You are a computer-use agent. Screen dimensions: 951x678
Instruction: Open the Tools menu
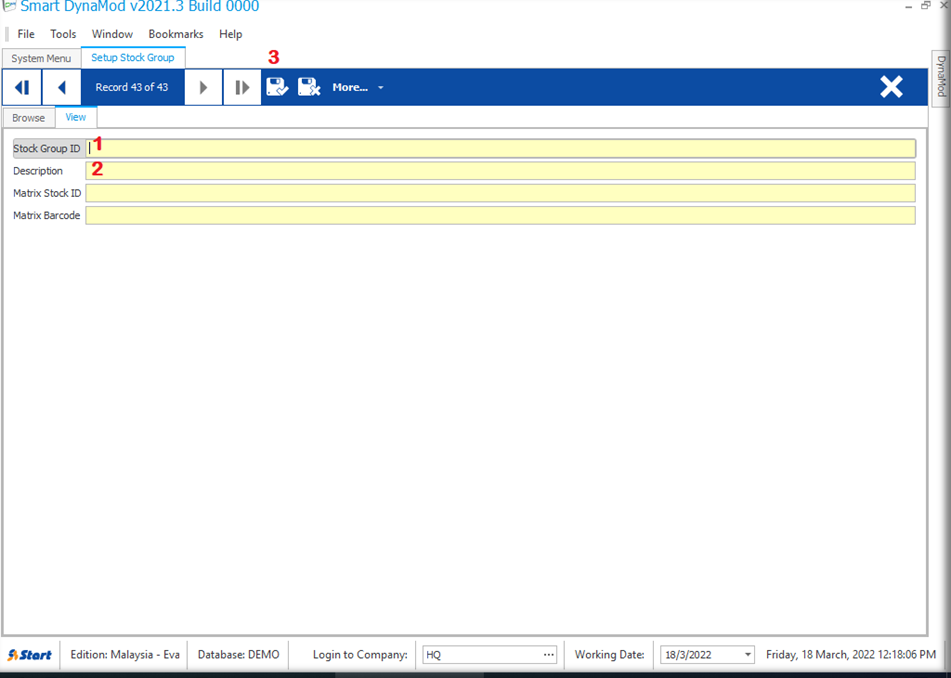(x=63, y=34)
